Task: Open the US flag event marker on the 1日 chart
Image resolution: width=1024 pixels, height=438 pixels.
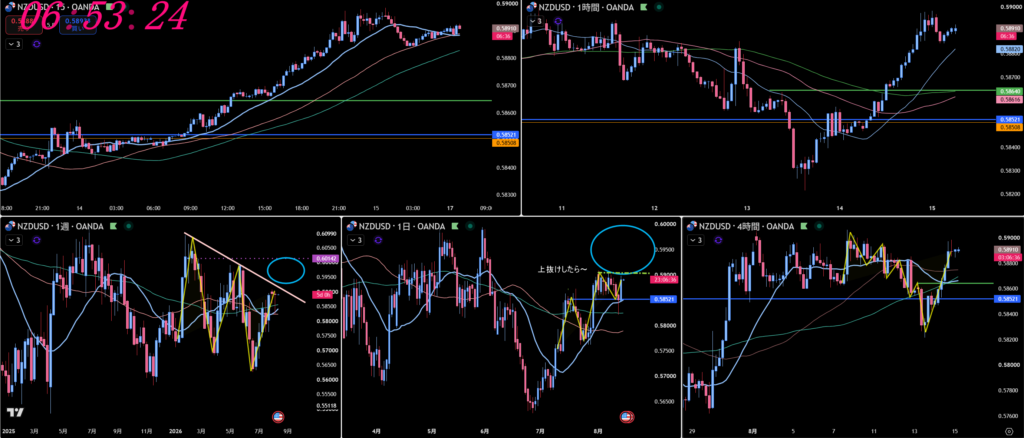Action: click(x=627, y=416)
